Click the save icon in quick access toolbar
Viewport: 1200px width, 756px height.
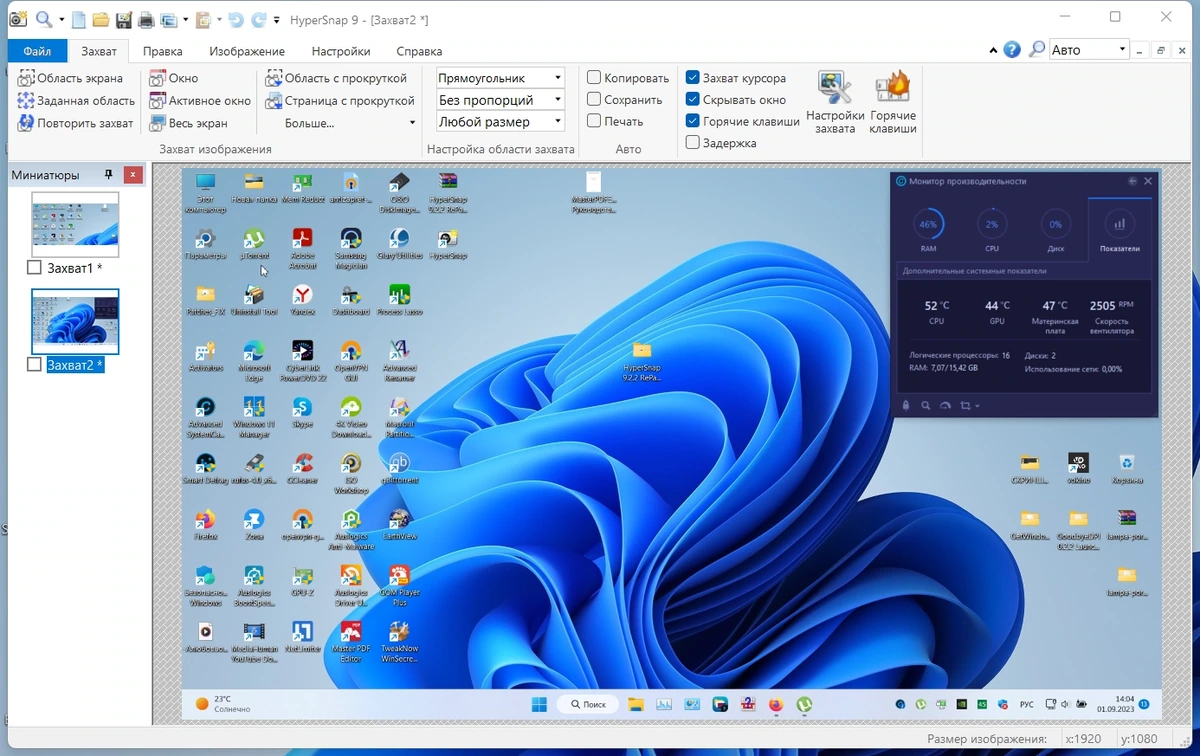123,20
